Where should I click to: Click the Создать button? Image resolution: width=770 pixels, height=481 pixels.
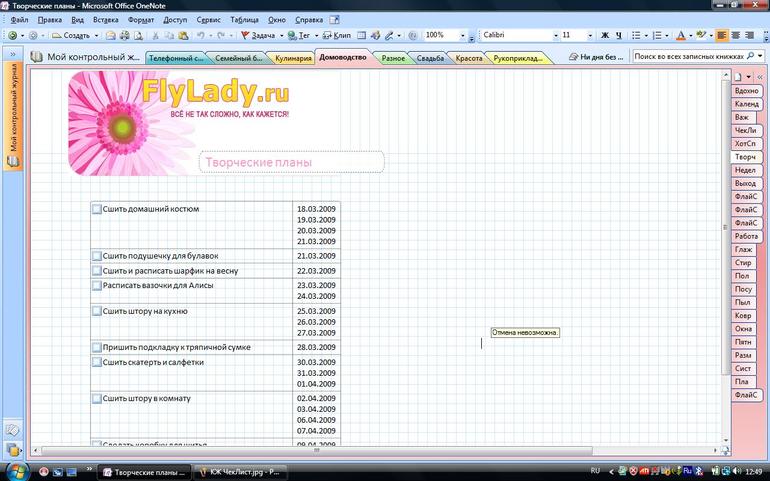pos(74,35)
